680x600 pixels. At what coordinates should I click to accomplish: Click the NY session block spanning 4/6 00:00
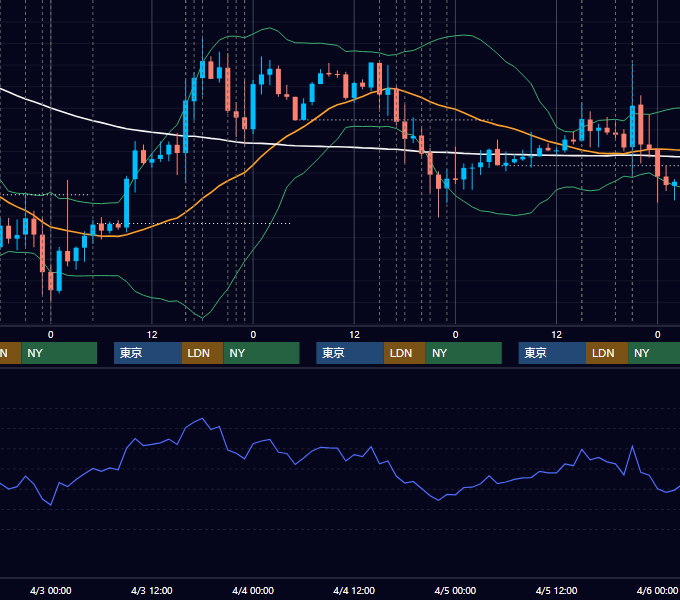pyautogui.click(x=654, y=353)
